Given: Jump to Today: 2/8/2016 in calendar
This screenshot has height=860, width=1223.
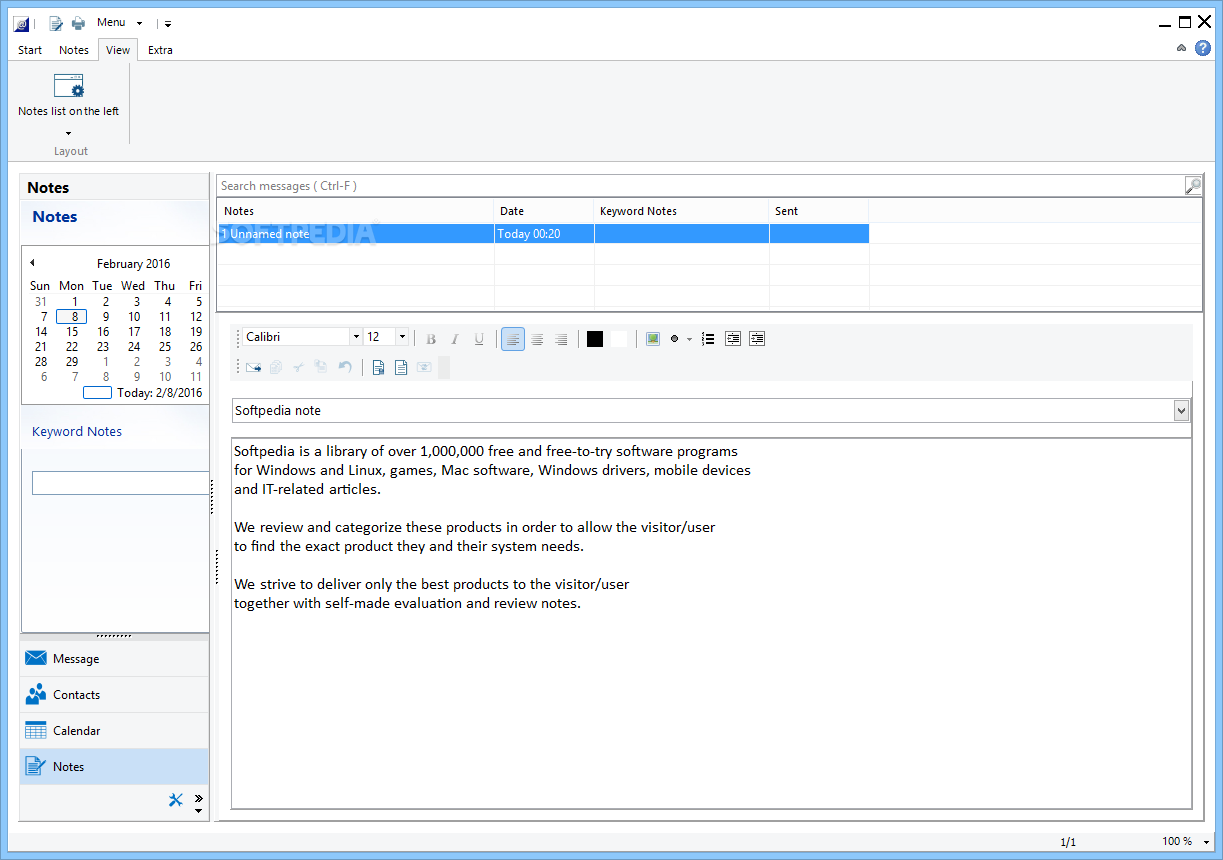Looking at the screenshot, I should (x=142, y=393).
